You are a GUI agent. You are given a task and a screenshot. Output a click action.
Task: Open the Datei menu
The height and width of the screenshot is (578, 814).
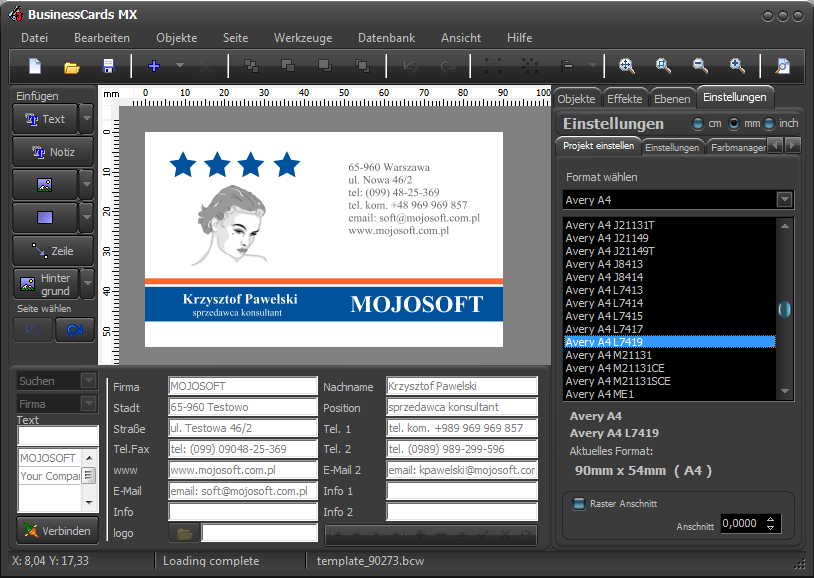pyautogui.click(x=34, y=38)
